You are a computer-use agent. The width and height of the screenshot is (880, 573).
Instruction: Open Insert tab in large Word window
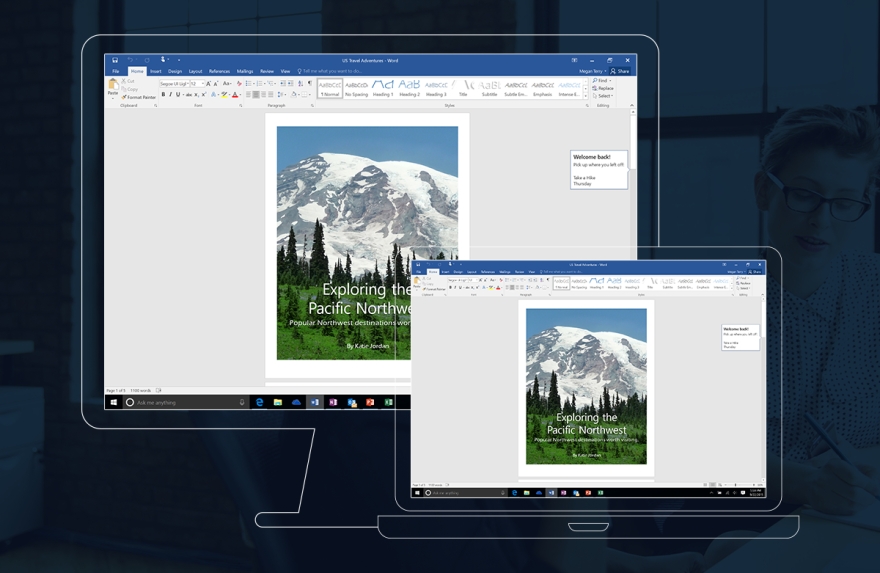coord(155,71)
